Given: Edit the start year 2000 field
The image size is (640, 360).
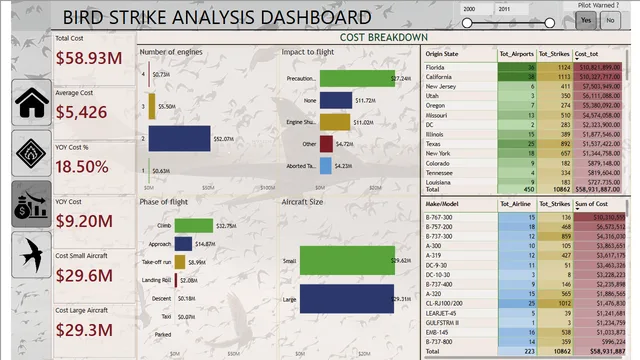Looking at the screenshot, I should coord(476,9).
